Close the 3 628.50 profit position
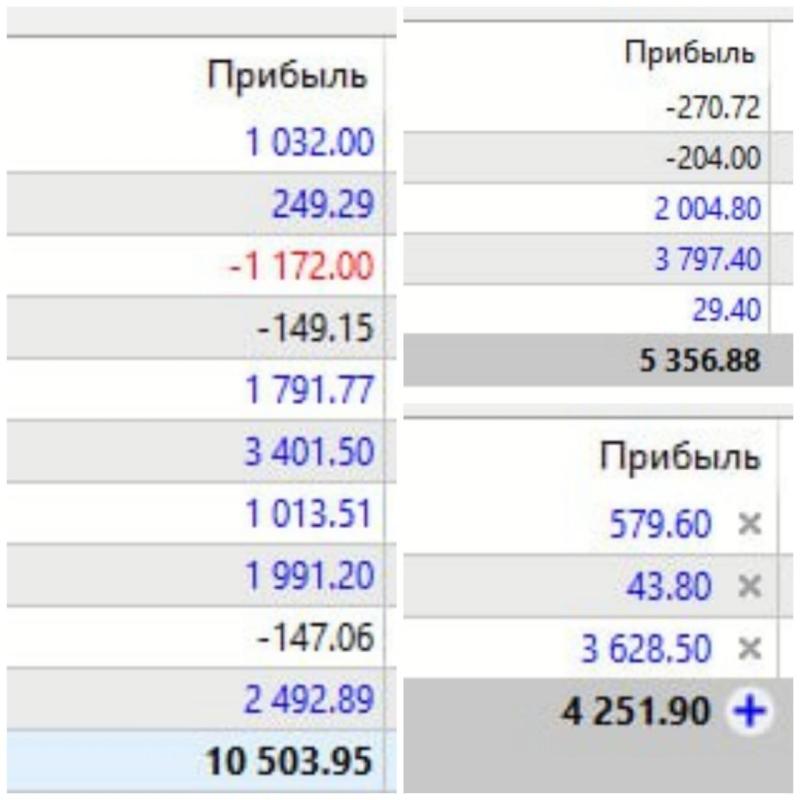This screenshot has height=800, width=800. click(749, 648)
